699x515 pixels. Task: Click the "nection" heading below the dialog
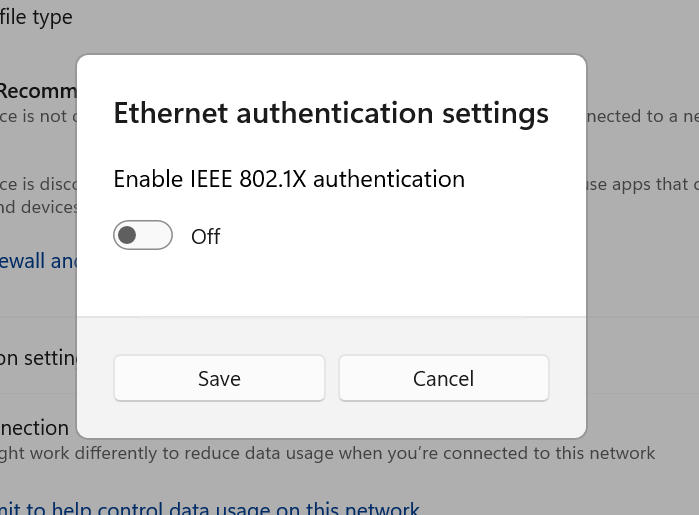click(35, 428)
